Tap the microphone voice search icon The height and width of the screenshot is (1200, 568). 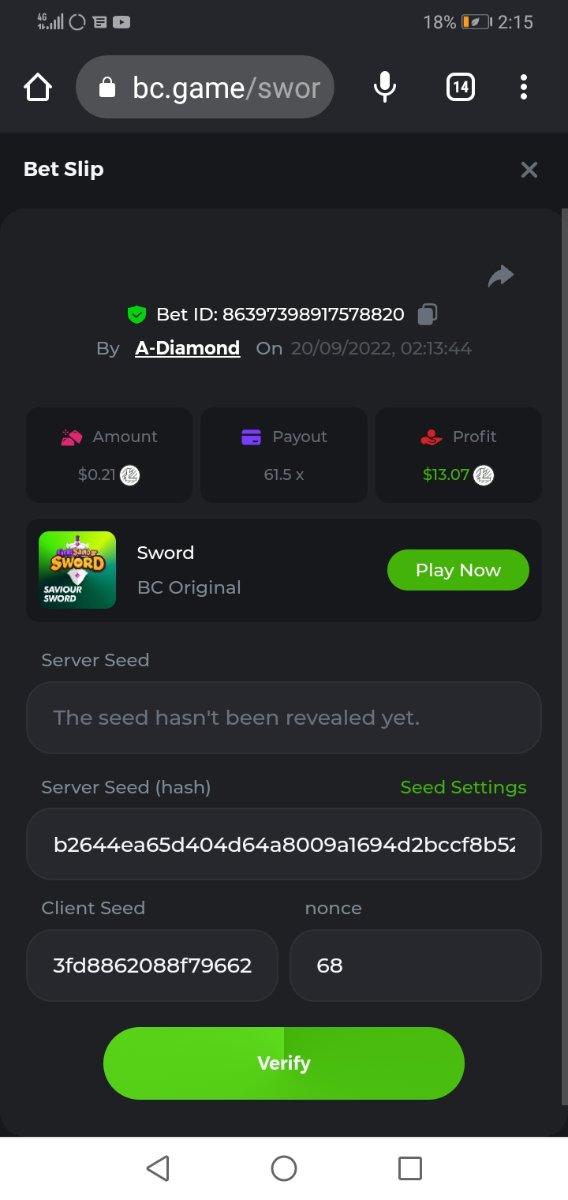[385, 88]
